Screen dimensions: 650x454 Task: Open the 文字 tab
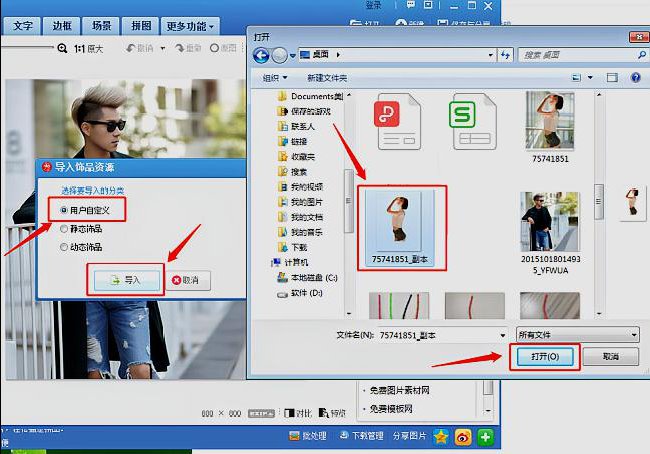click(22, 26)
